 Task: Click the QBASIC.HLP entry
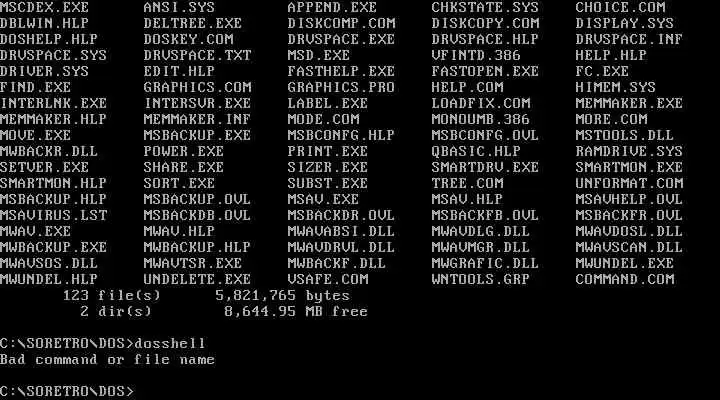[476, 151]
